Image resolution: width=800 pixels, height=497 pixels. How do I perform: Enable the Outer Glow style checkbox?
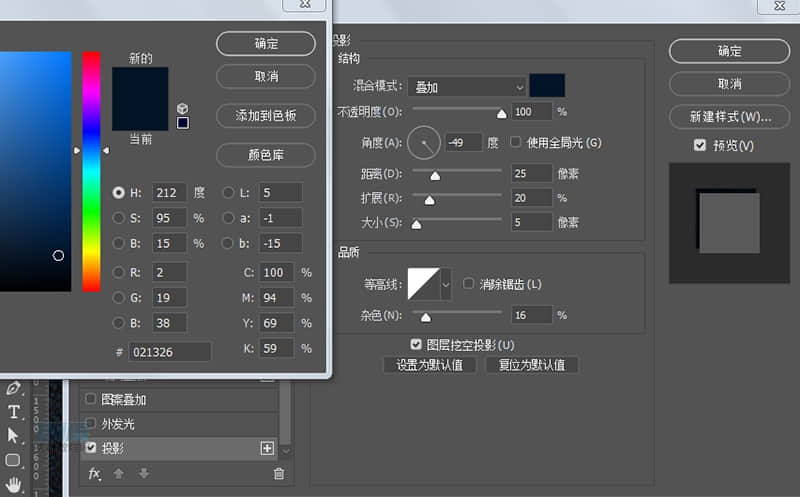(x=90, y=423)
